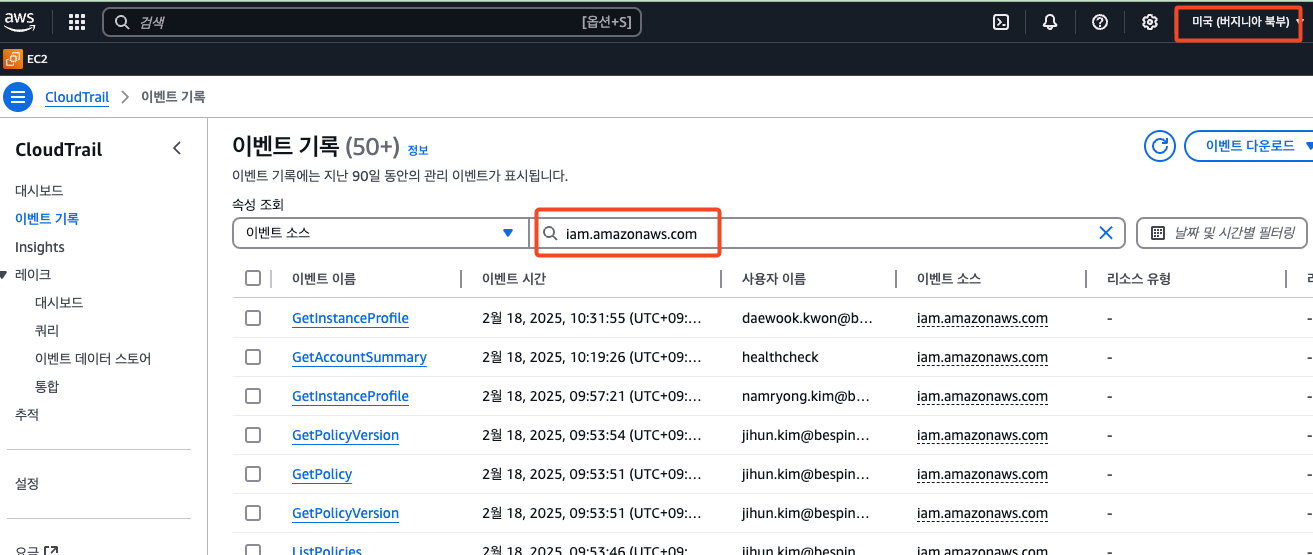Screen dimensions: 1313x555
Task: Click the 사용자 이름 column header
Action: pos(774,279)
